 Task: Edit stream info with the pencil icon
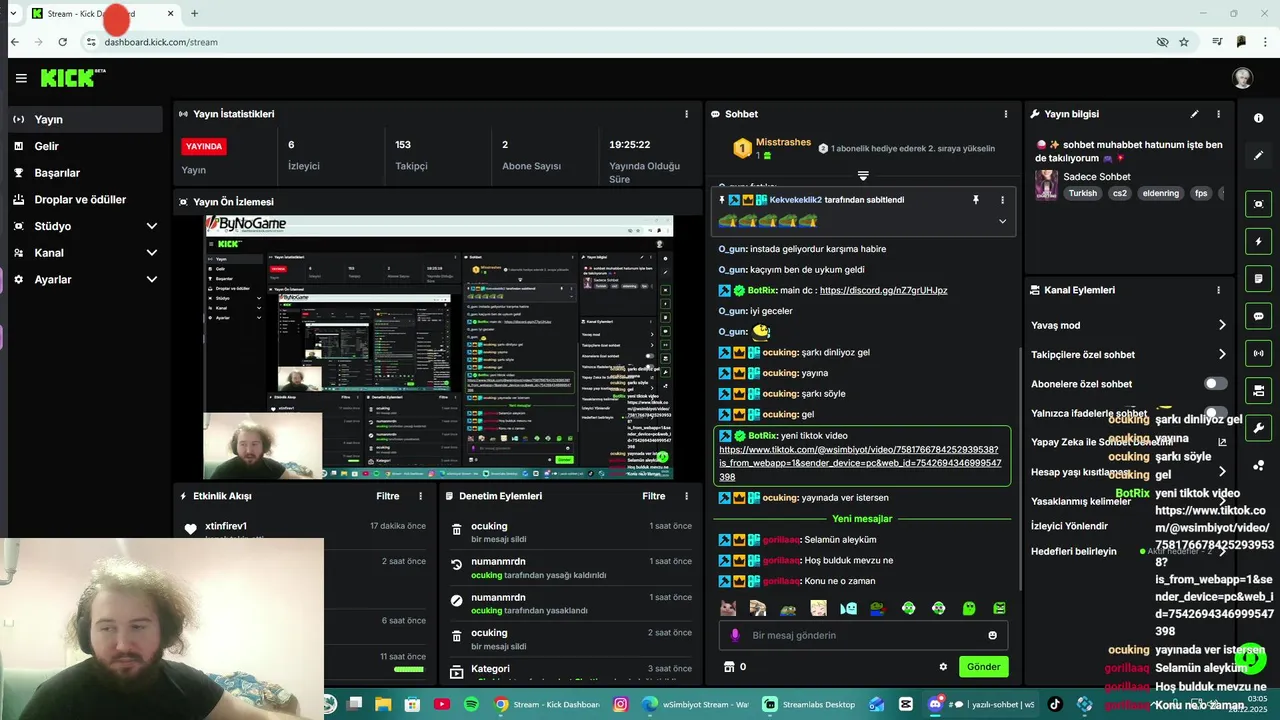[x=1194, y=114]
